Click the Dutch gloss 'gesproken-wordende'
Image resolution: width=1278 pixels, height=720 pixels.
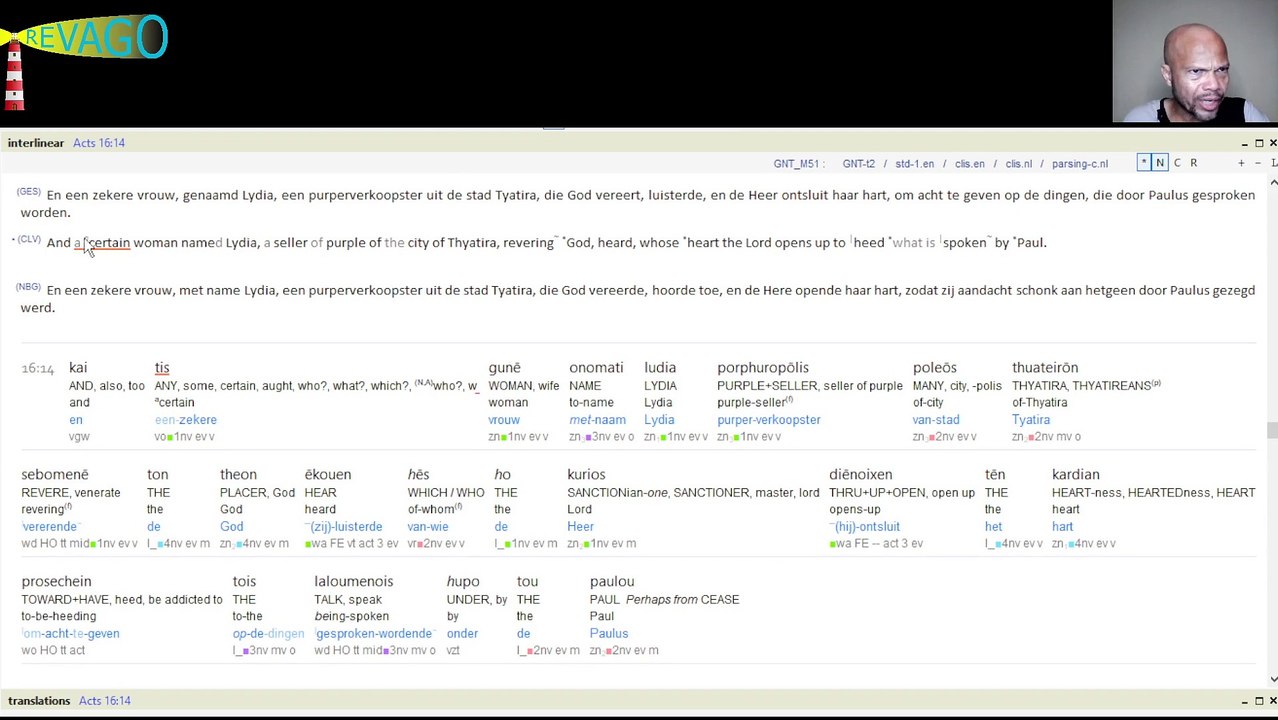pos(374,634)
